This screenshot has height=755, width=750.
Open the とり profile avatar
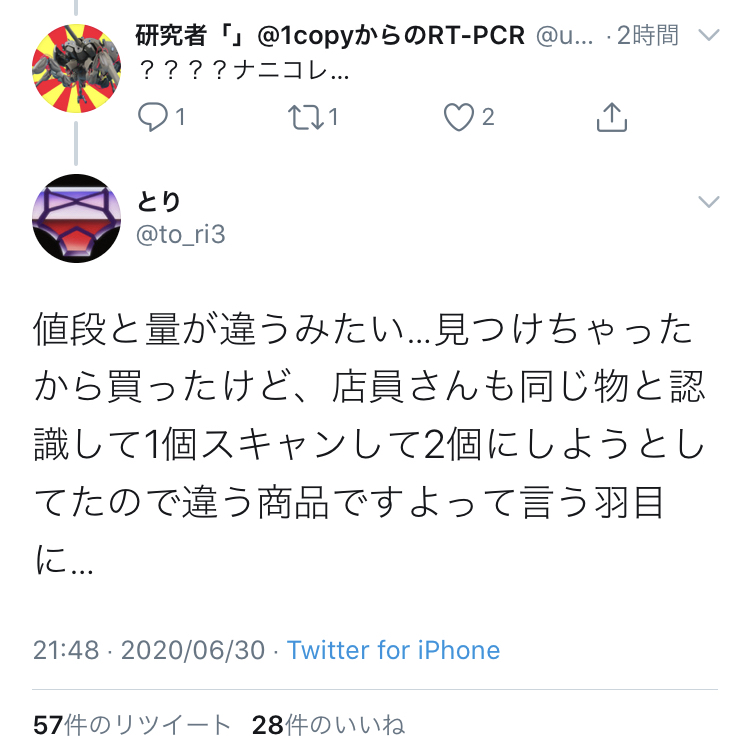[x=76, y=218]
